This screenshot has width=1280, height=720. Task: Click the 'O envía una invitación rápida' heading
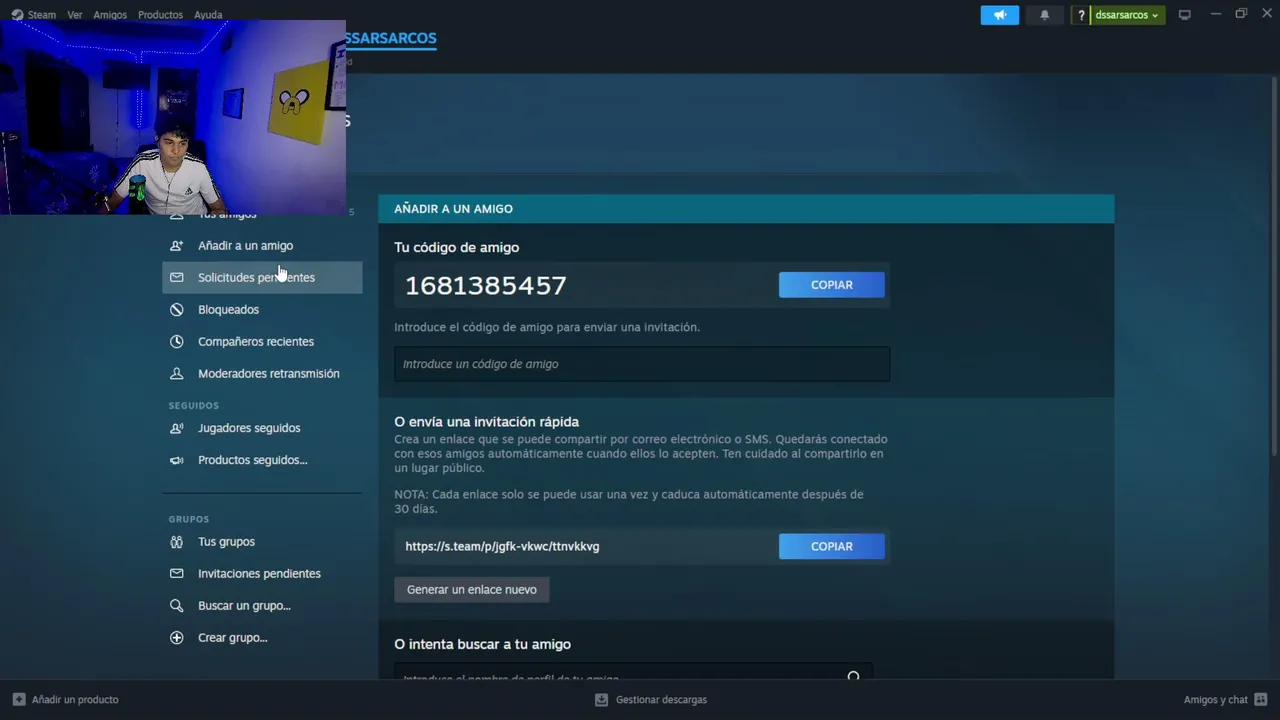pos(486,422)
